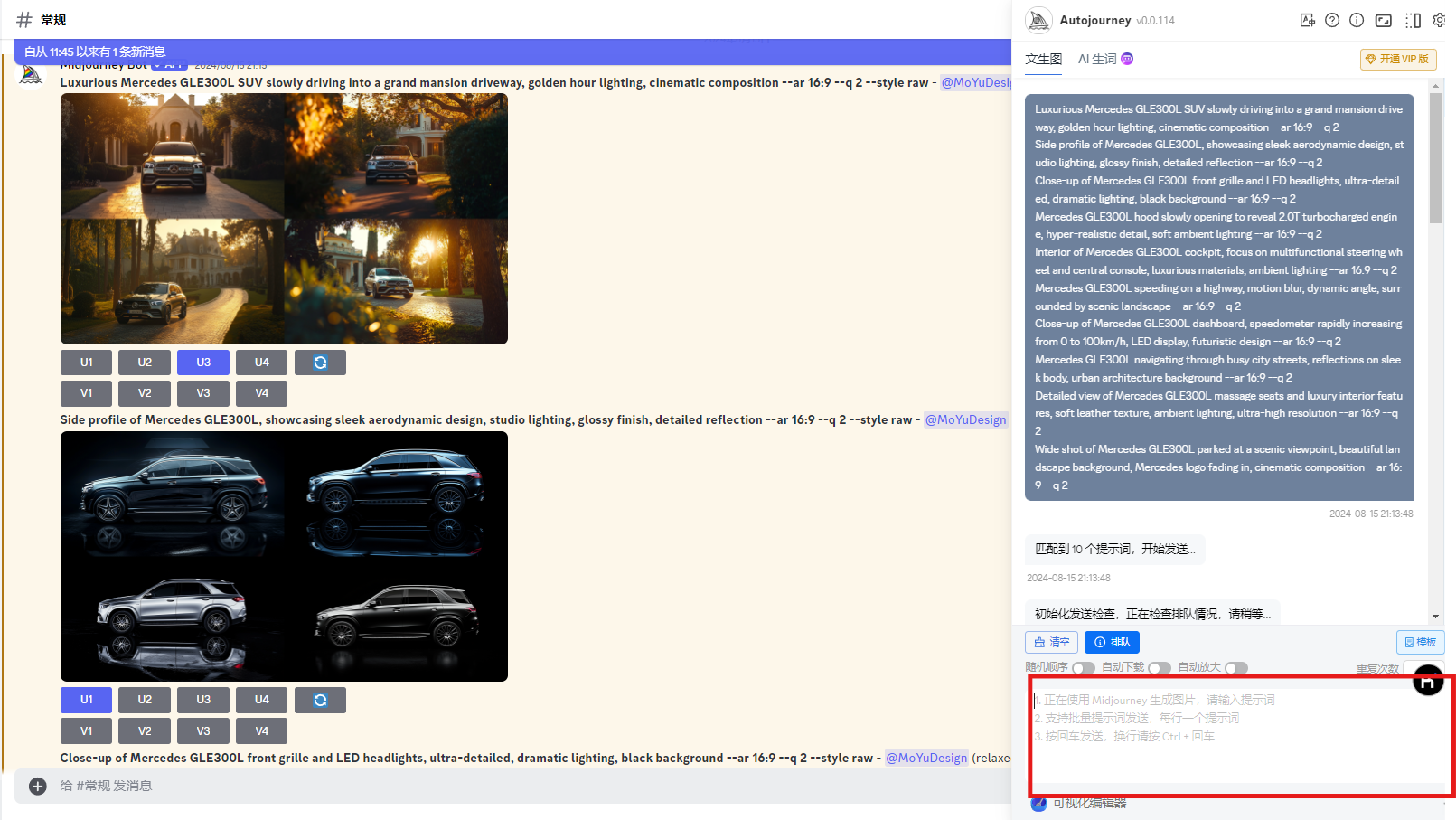Re-roll the mansion driveway image grid

(320, 363)
